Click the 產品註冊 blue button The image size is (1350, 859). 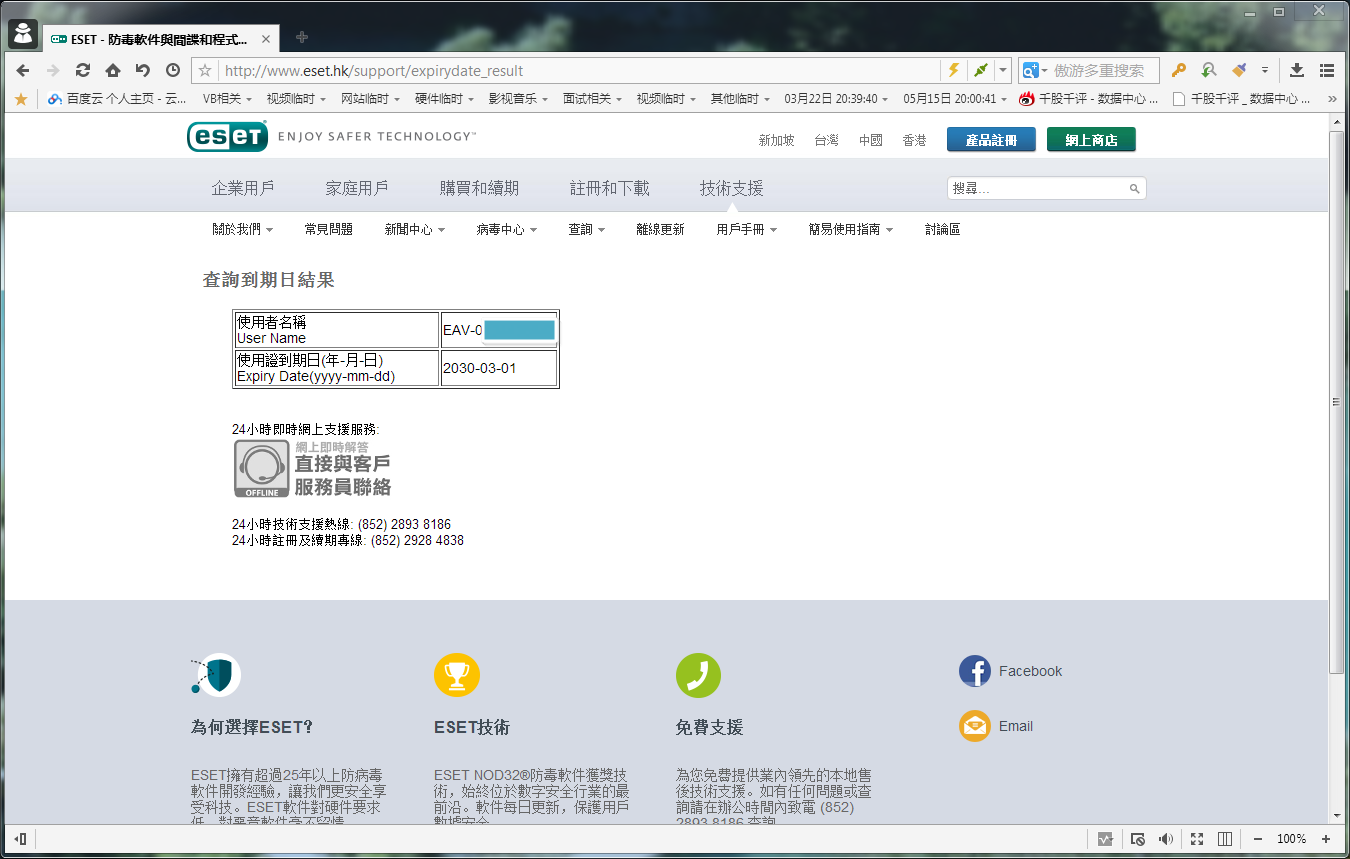[x=991, y=140]
